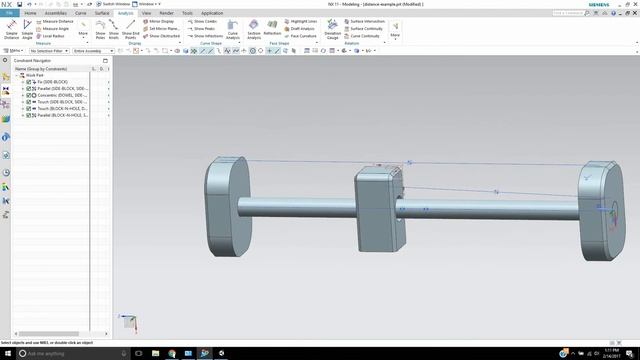Open Section Analysis tool
The height and width of the screenshot is (360, 640).
click(254, 29)
